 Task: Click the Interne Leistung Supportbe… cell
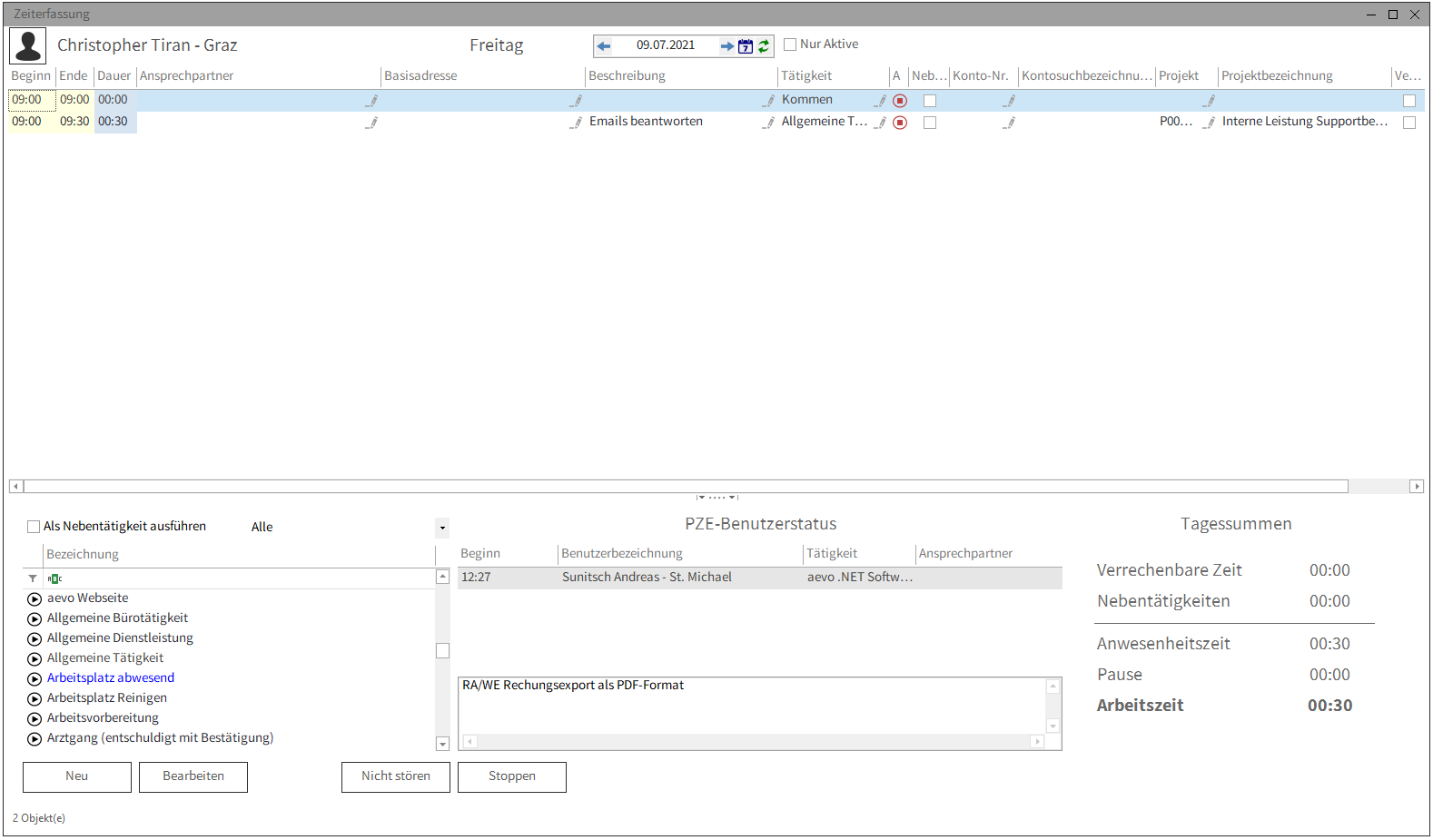pos(1304,122)
